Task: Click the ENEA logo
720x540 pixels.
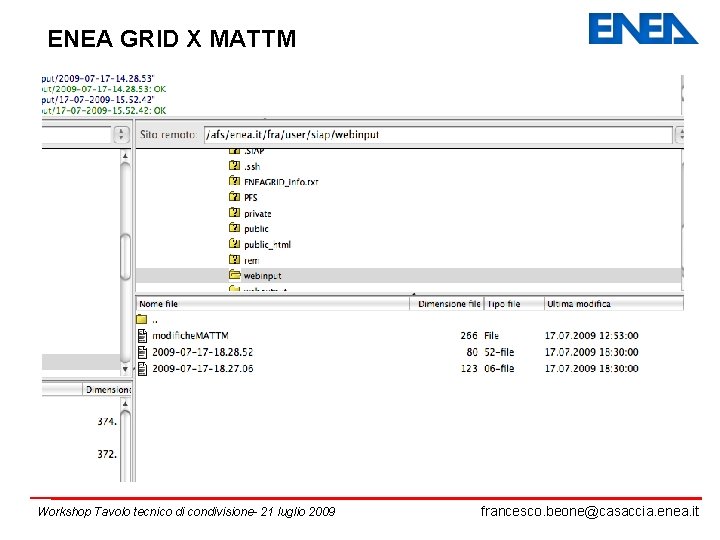Action: tap(643, 28)
